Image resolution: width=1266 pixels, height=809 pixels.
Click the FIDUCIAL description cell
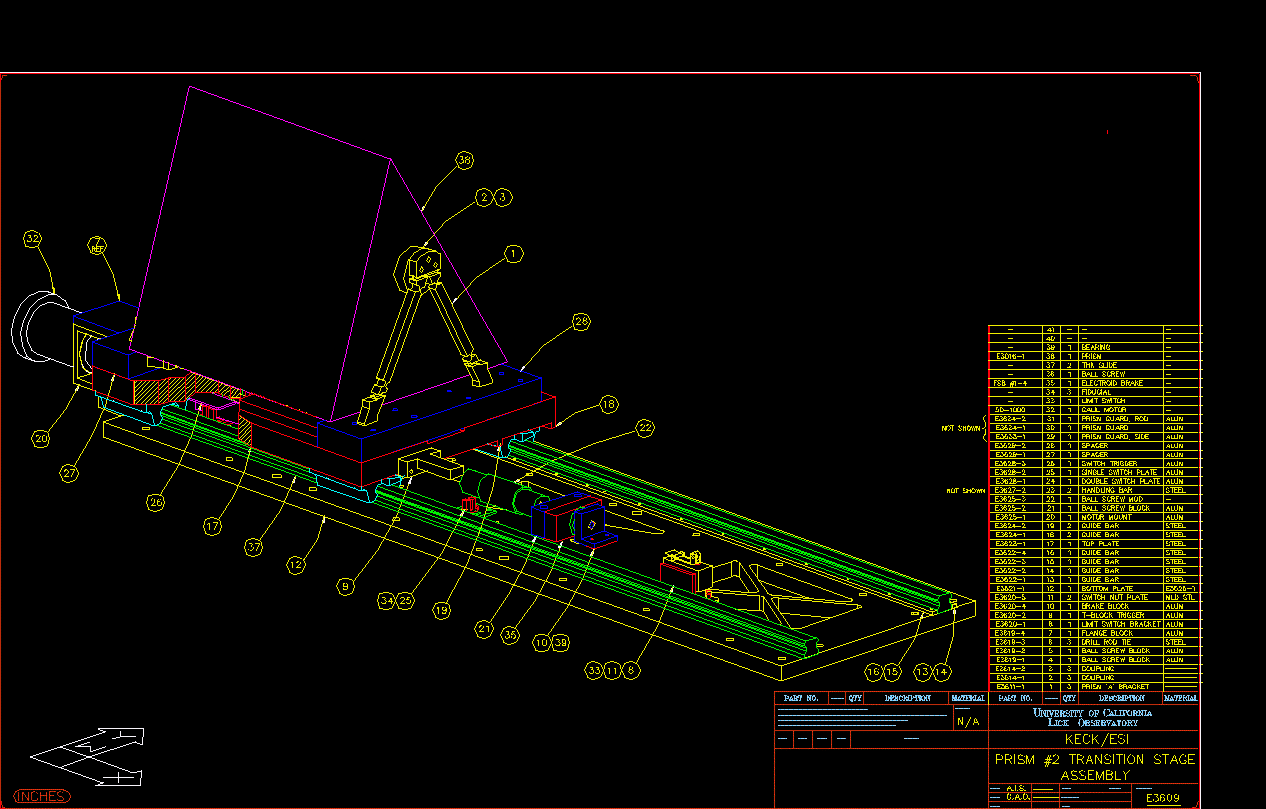(1120, 392)
